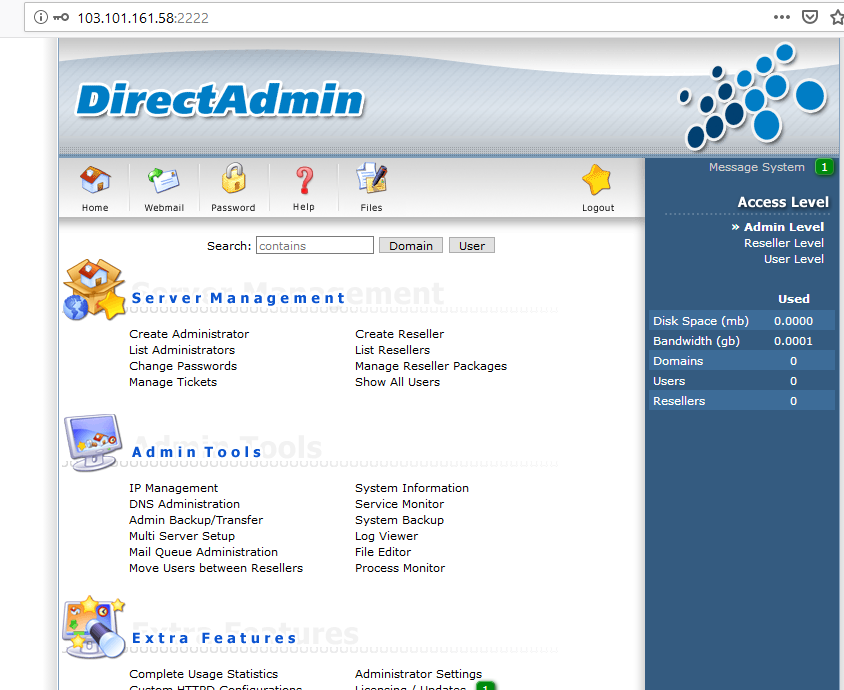Open System Backup

click(399, 520)
